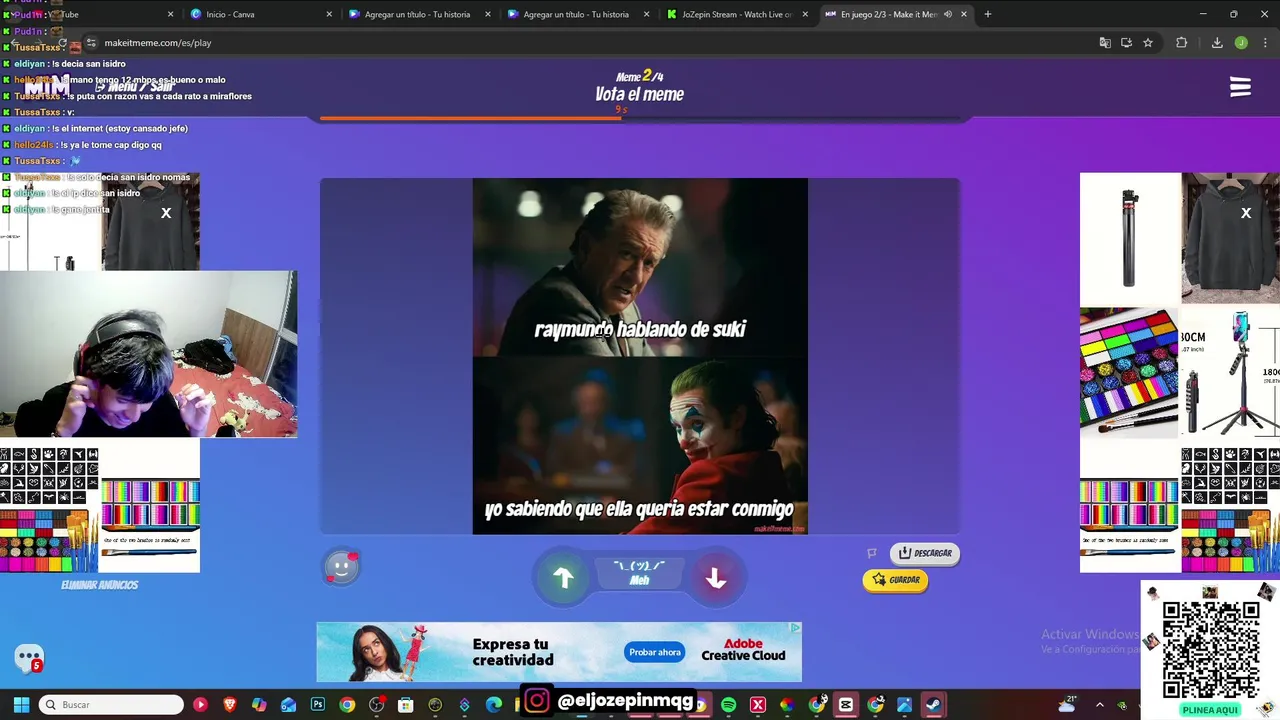
Task: Click the taskbar Buscar search box
Action: [111, 705]
